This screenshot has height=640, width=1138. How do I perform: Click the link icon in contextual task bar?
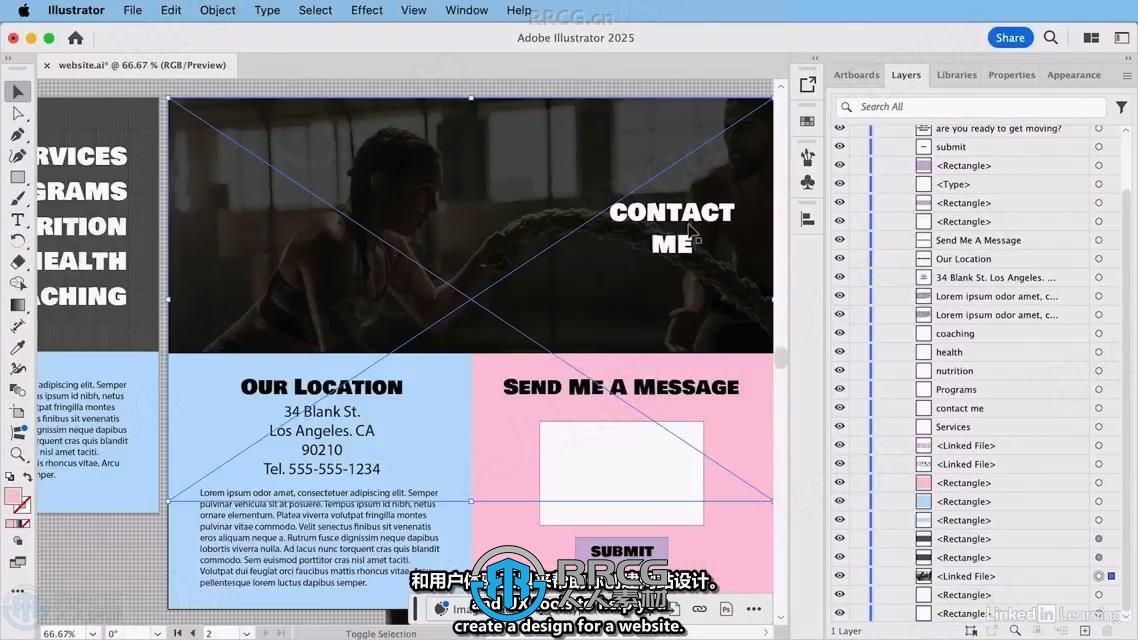tap(699, 609)
